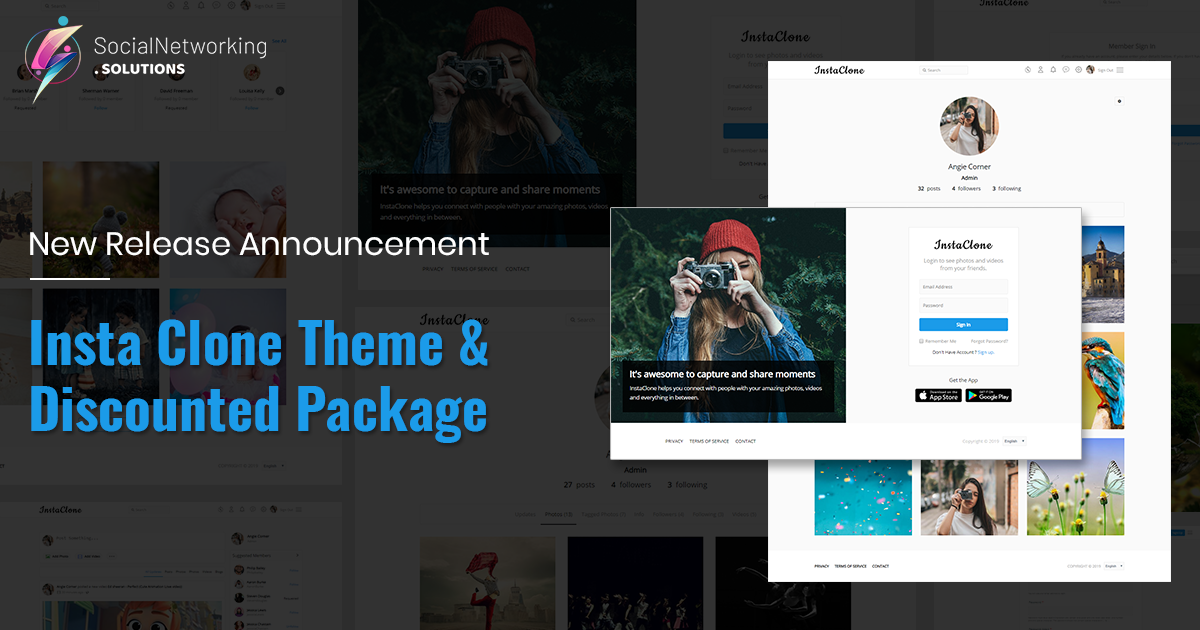The image size is (1200, 630).
Task: Follow the Sign up link
Action: (x=985, y=352)
